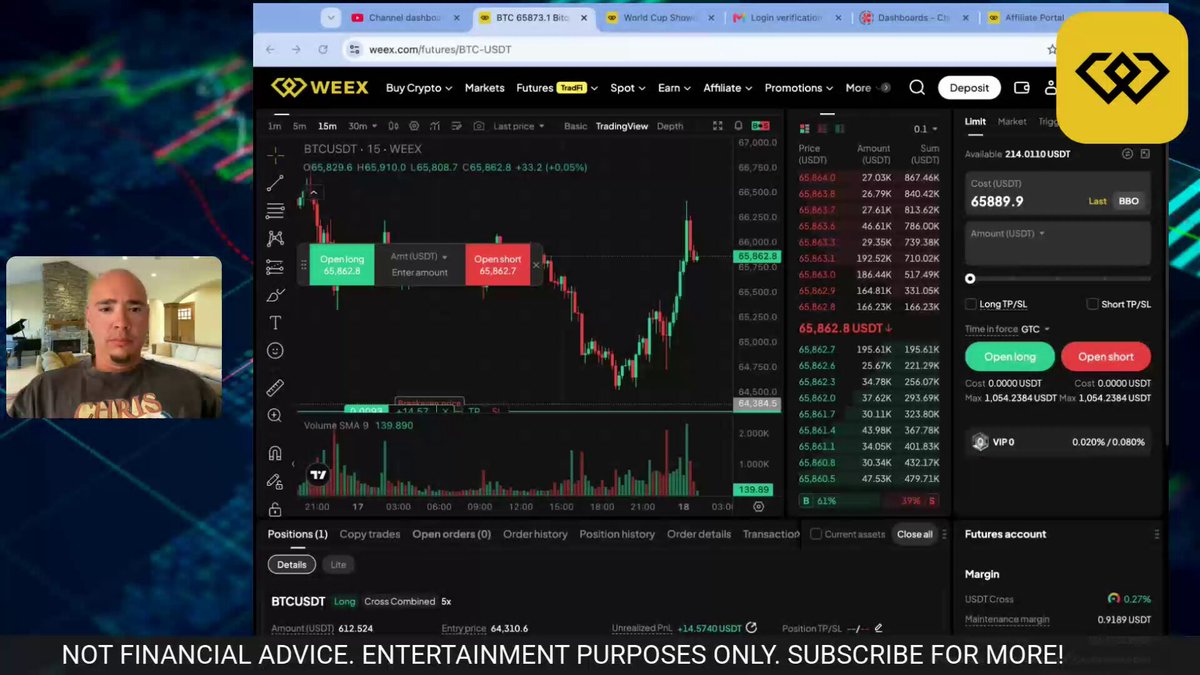Screen dimensions: 1200x675
Task: Open search magnifier in WEEX header
Action: tap(917, 88)
